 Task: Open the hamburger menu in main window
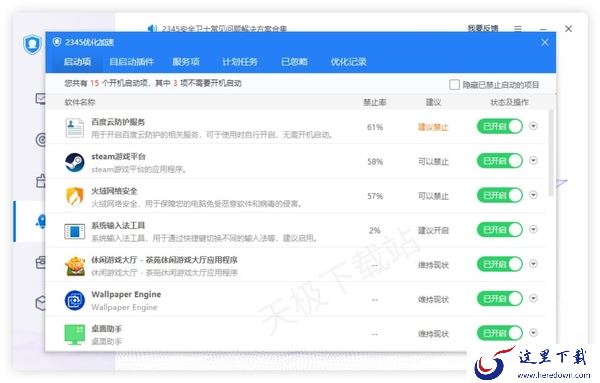click(x=518, y=28)
